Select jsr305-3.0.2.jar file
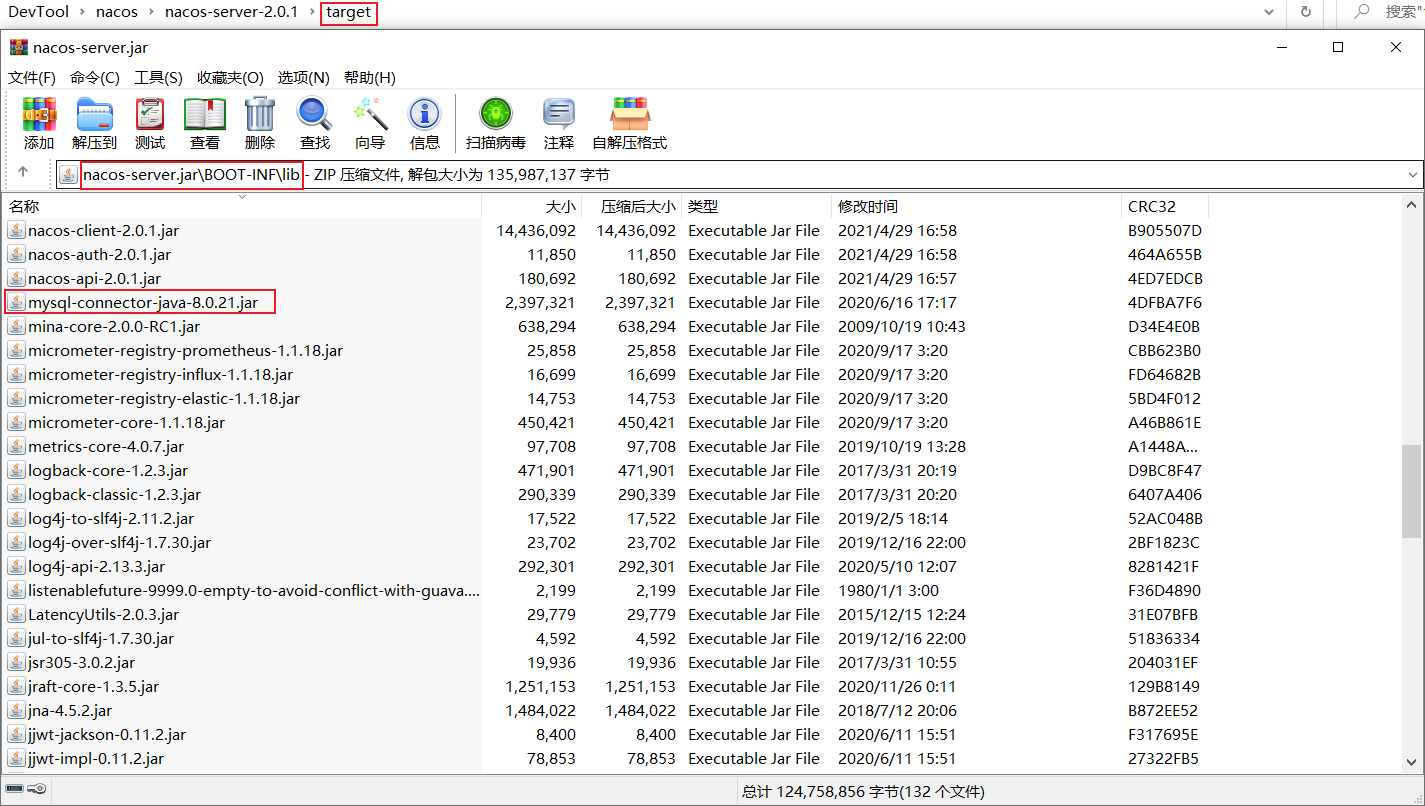 point(81,662)
